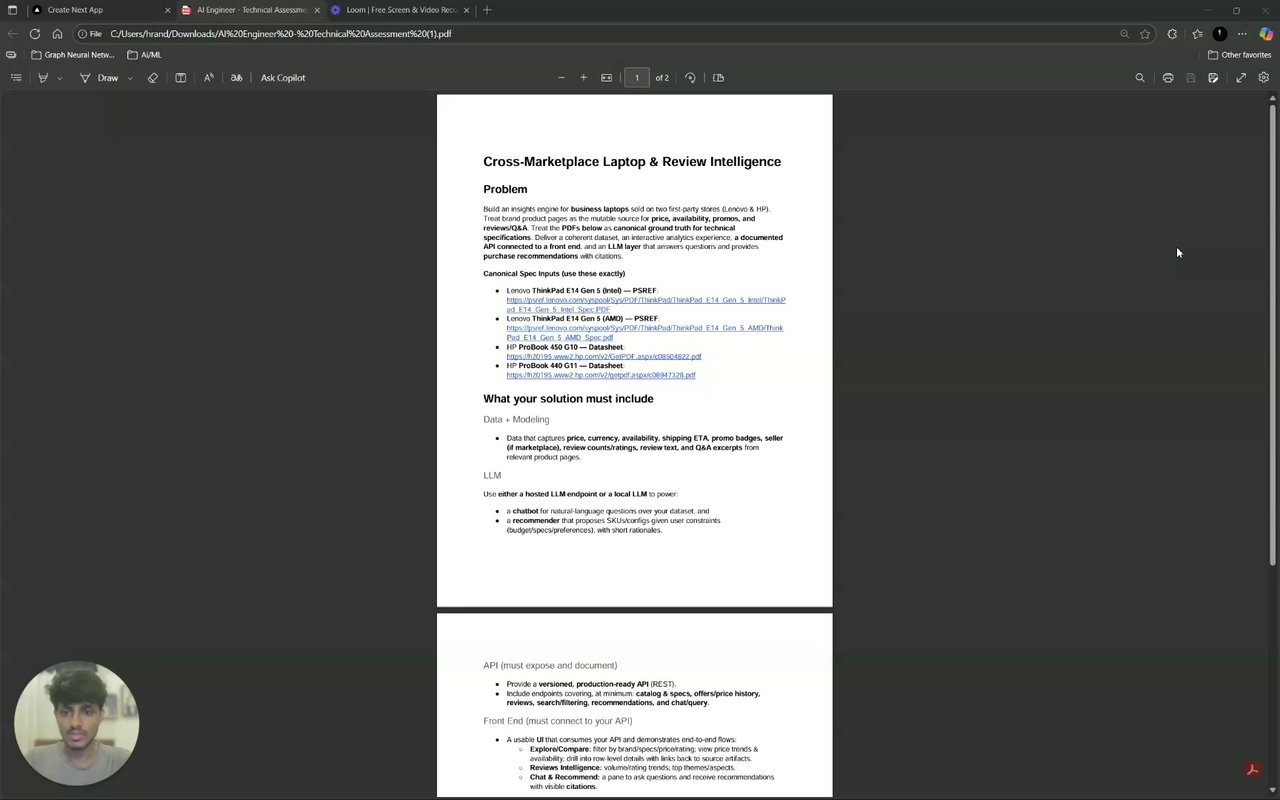This screenshot has width=1280, height=800.
Task: Open the Translate tool icon
Action: [236, 78]
